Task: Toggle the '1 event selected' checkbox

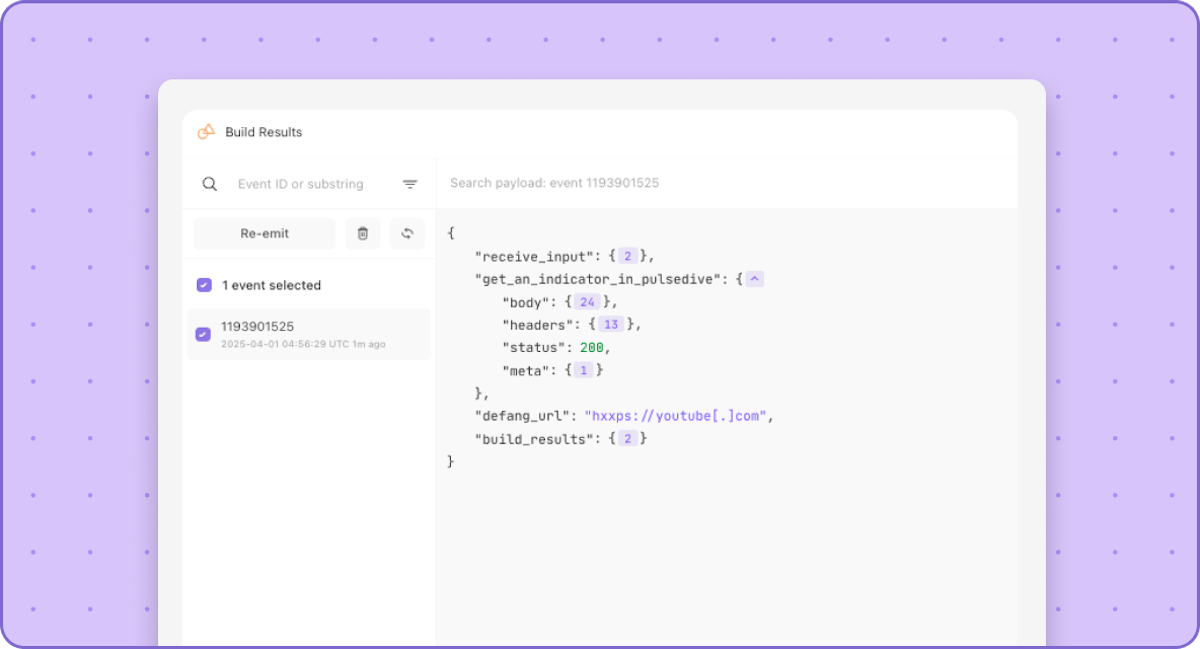Action: (x=204, y=285)
